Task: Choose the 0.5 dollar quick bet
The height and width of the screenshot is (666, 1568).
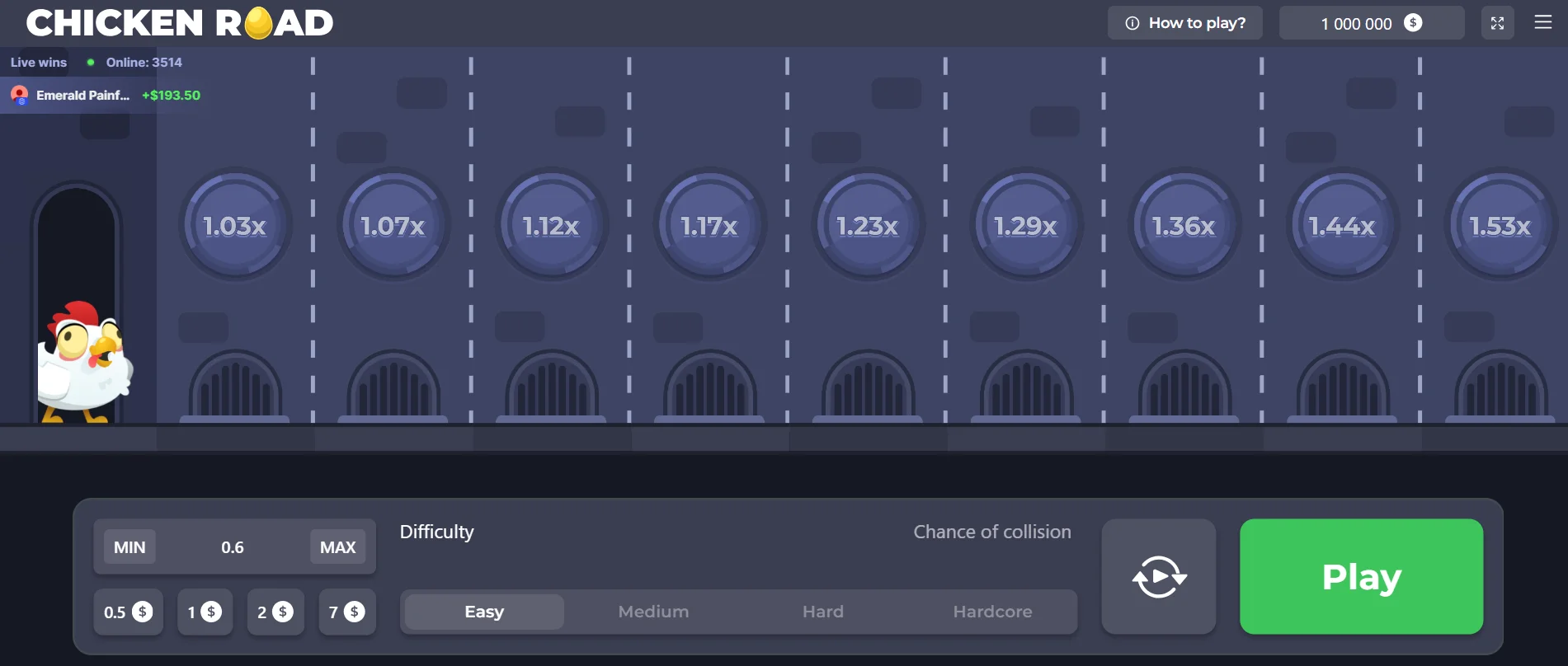Action: (128, 612)
